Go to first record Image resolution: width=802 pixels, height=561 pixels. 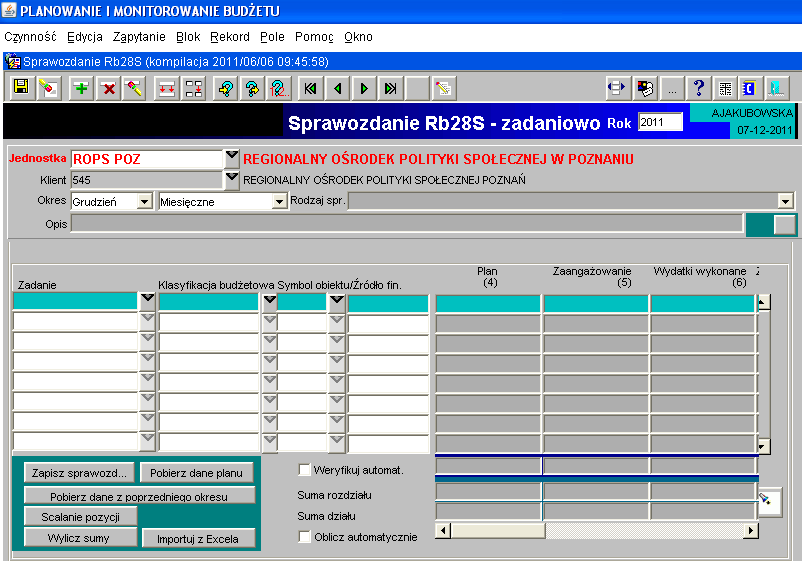310,88
